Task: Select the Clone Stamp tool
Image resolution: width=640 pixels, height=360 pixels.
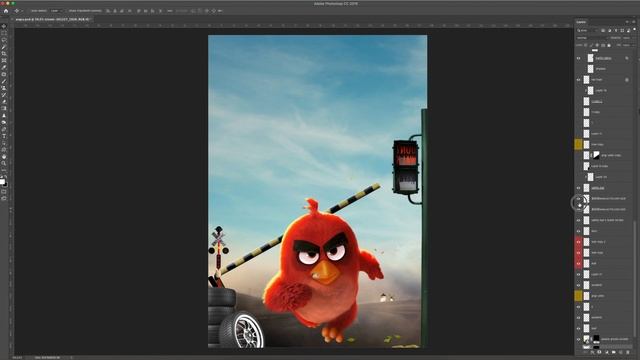Action: pyautogui.click(x=4, y=88)
